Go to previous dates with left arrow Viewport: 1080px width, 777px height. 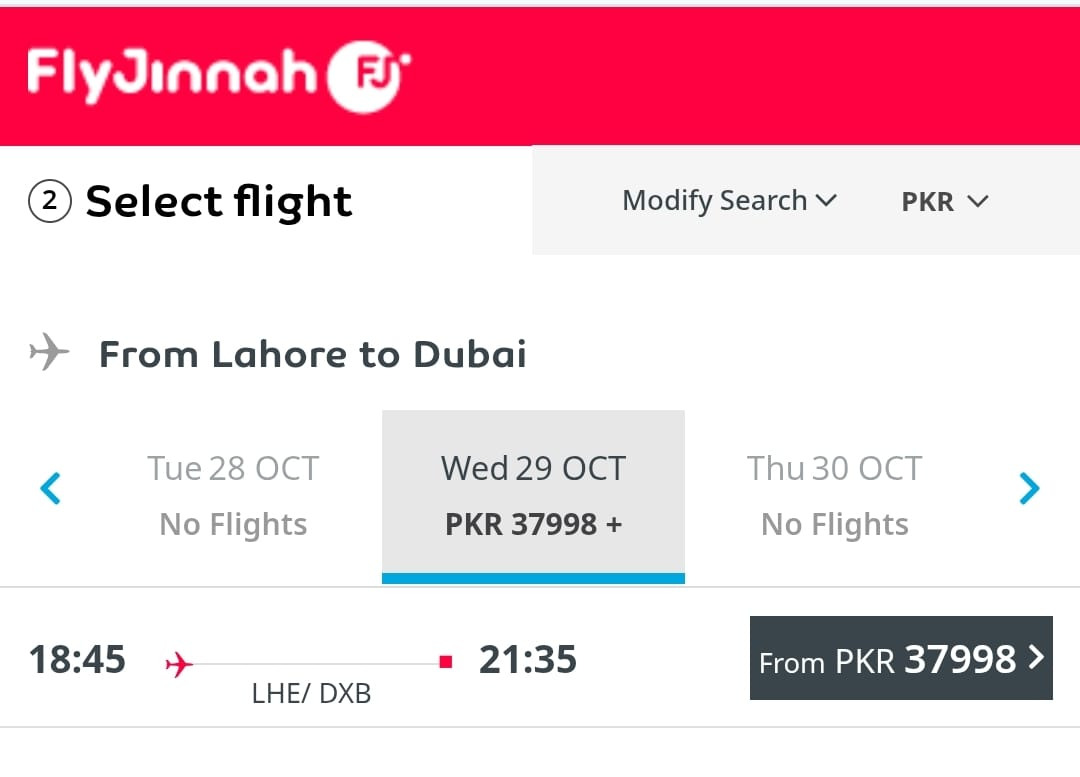50,489
